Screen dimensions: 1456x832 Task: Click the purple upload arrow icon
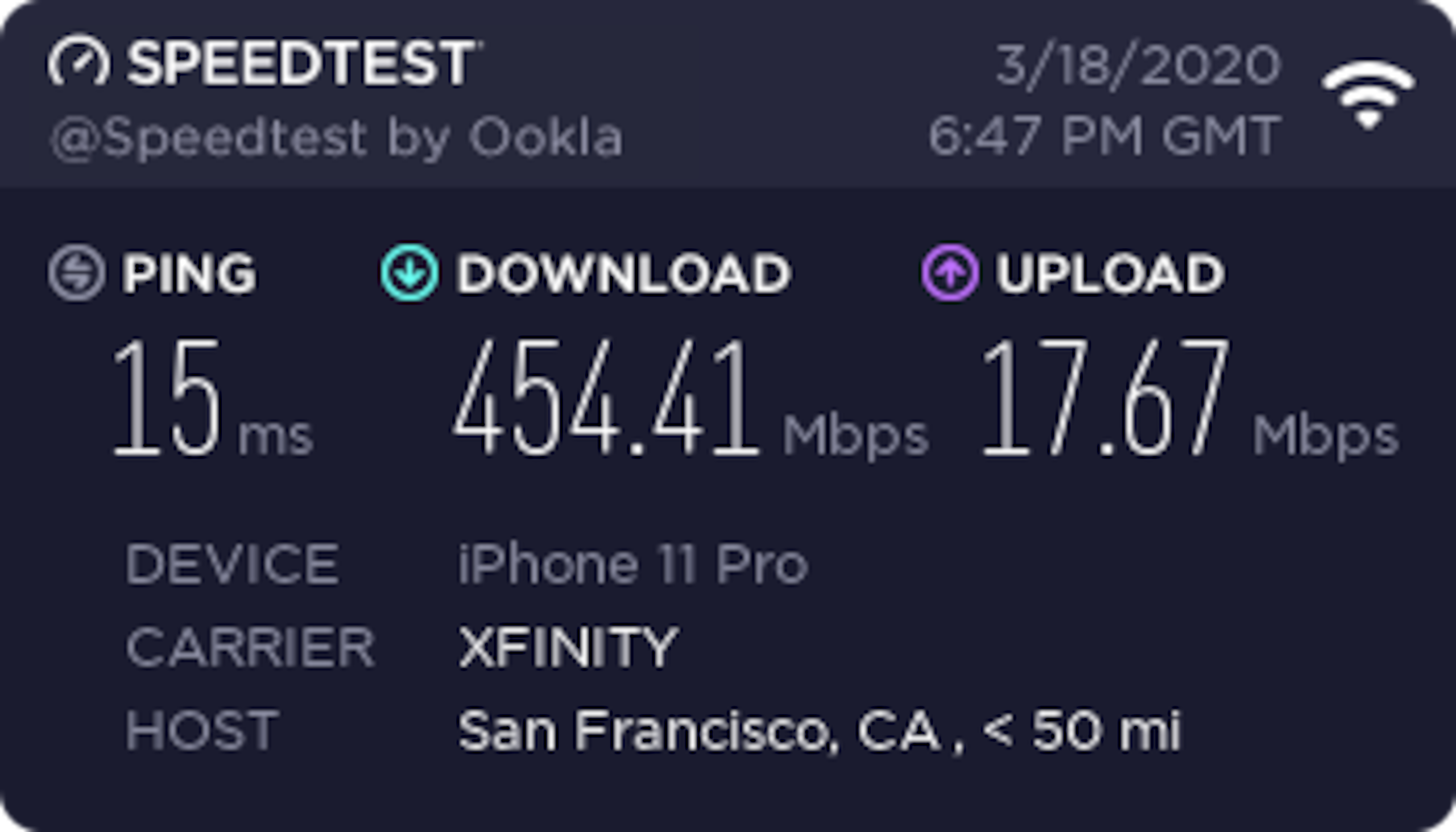click(950, 272)
